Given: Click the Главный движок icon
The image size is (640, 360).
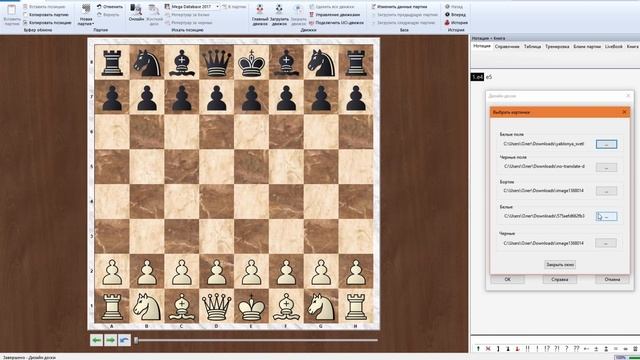Looking at the screenshot, I should [x=260, y=10].
